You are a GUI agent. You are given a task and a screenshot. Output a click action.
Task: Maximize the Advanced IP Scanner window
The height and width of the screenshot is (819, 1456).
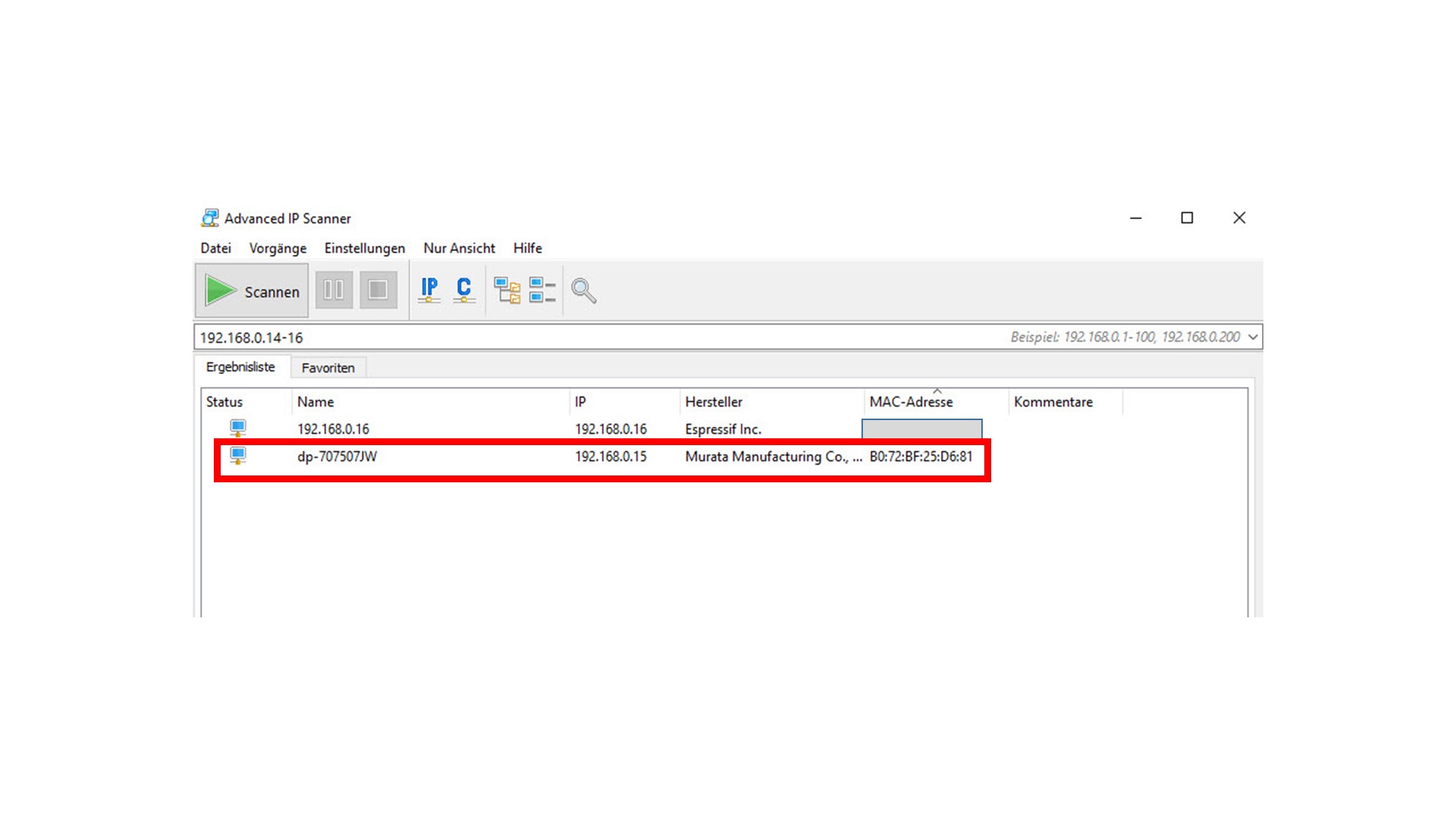coord(1187,218)
